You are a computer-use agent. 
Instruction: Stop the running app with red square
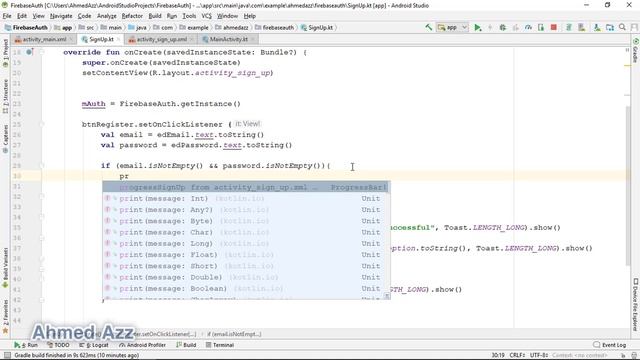pos(553,27)
